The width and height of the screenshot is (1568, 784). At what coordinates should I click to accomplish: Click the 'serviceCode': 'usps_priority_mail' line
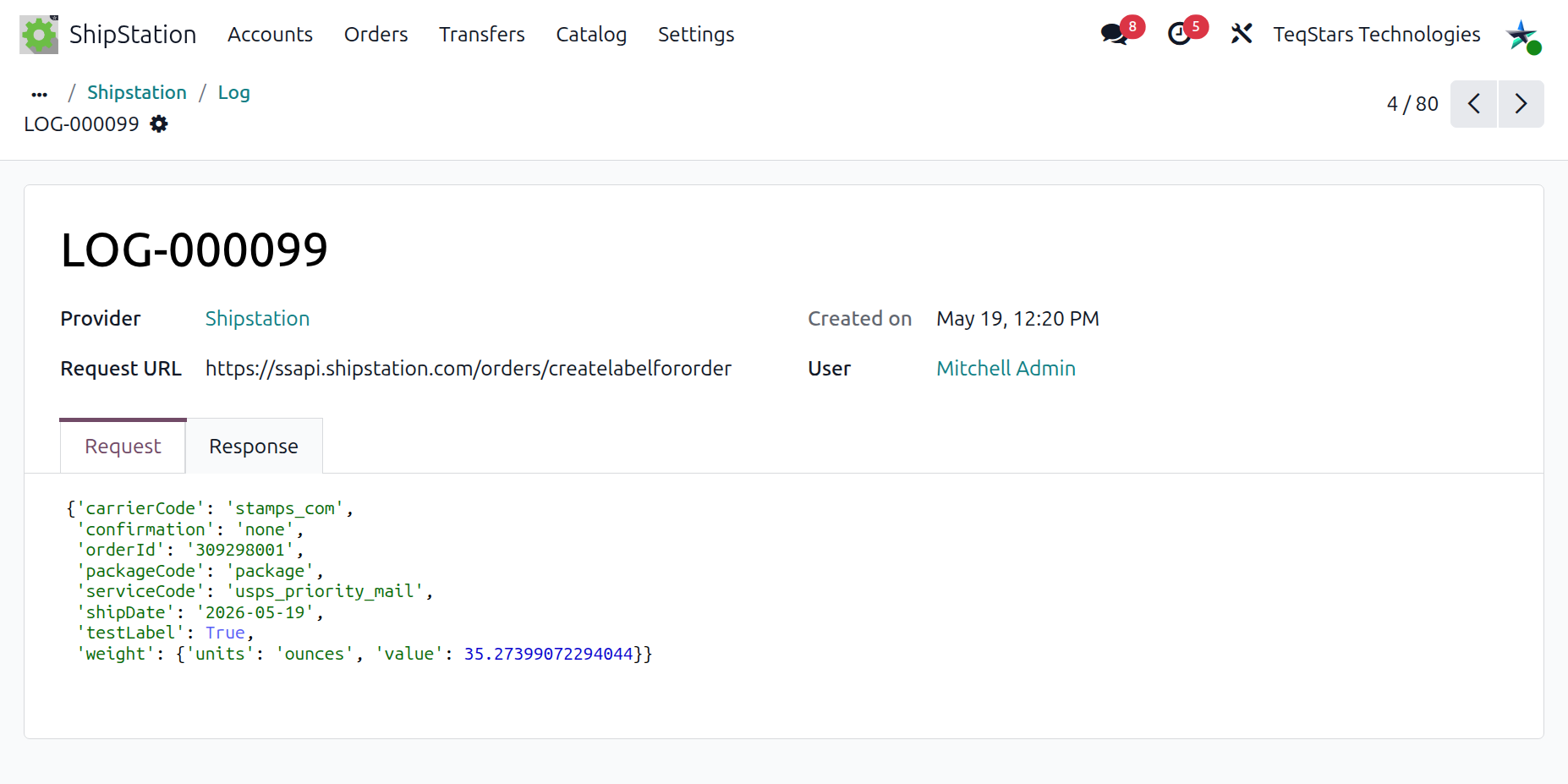[x=255, y=591]
